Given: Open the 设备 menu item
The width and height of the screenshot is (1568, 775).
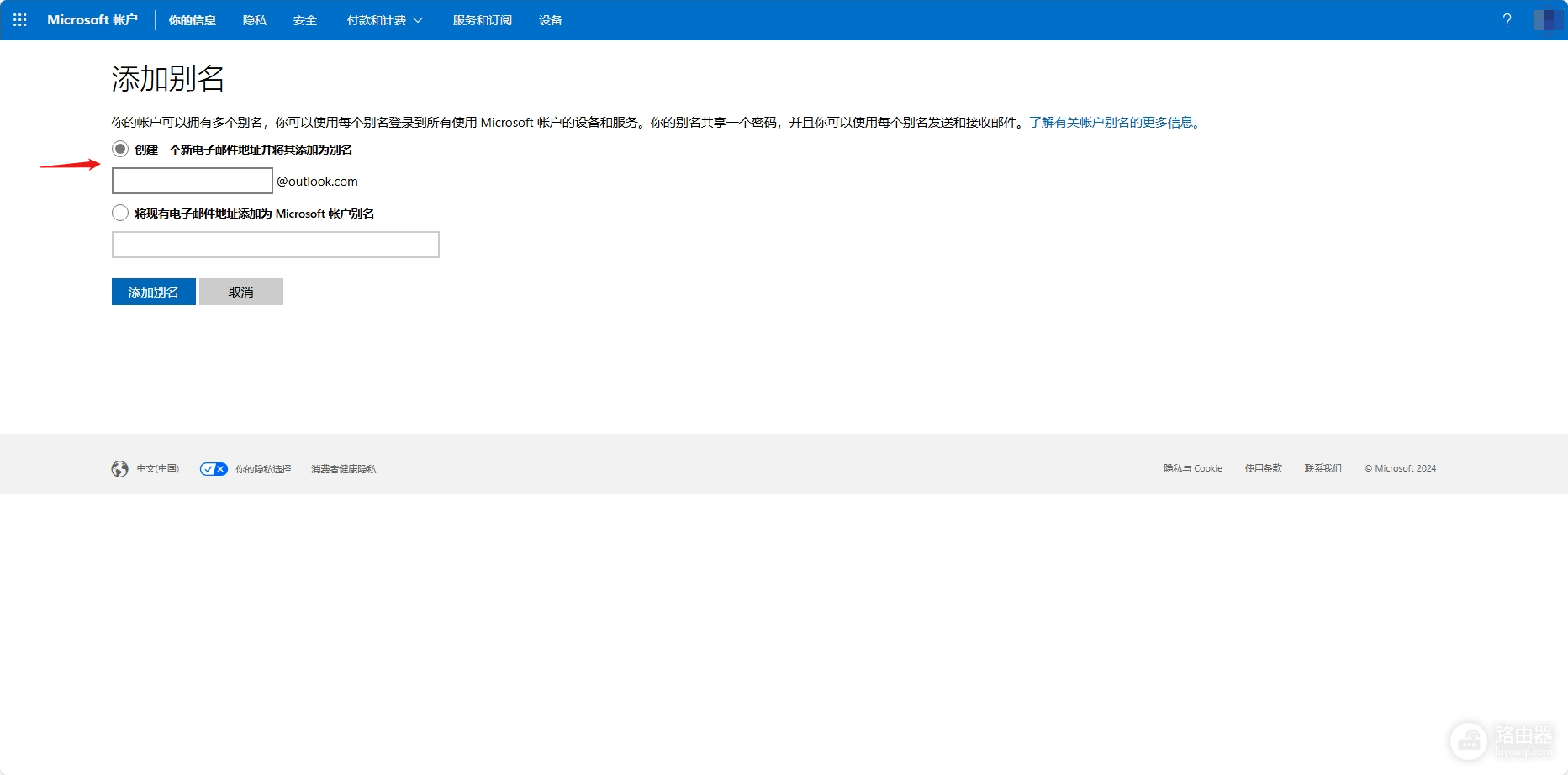Looking at the screenshot, I should pyautogui.click(x=551, y=20).
